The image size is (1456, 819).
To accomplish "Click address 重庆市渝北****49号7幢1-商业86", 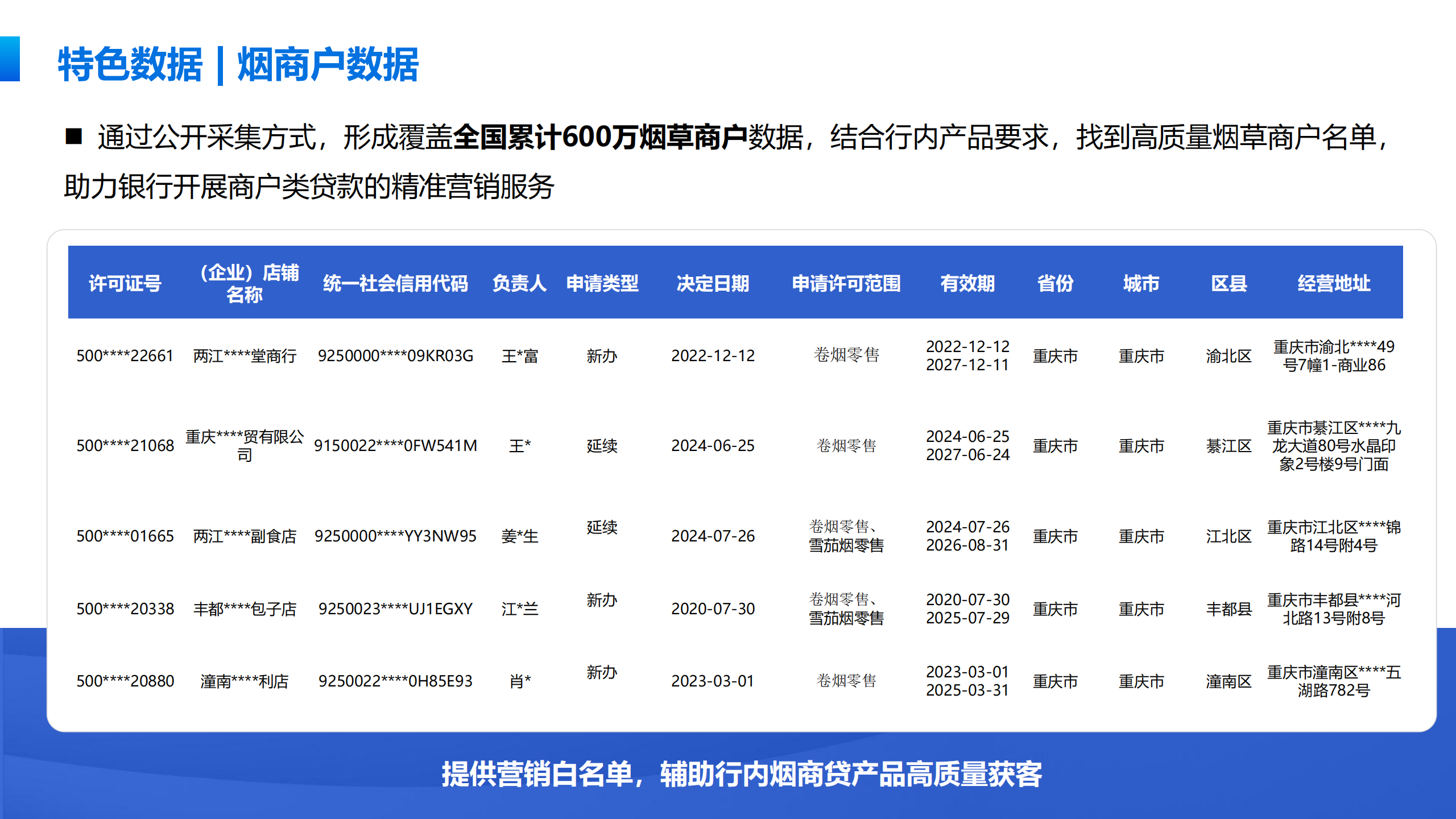I will [x=1334, y=356].
